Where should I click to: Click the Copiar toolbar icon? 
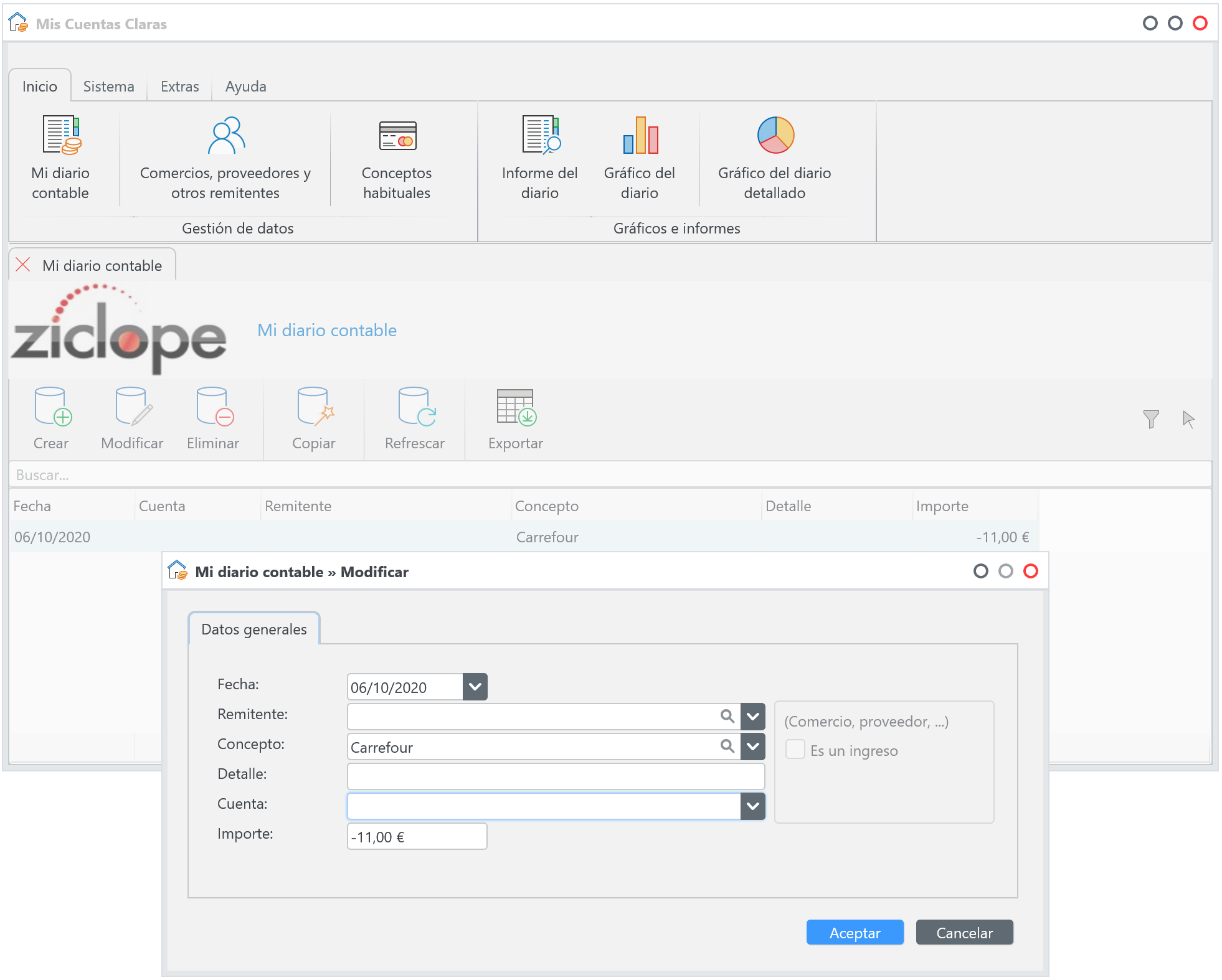315,408
